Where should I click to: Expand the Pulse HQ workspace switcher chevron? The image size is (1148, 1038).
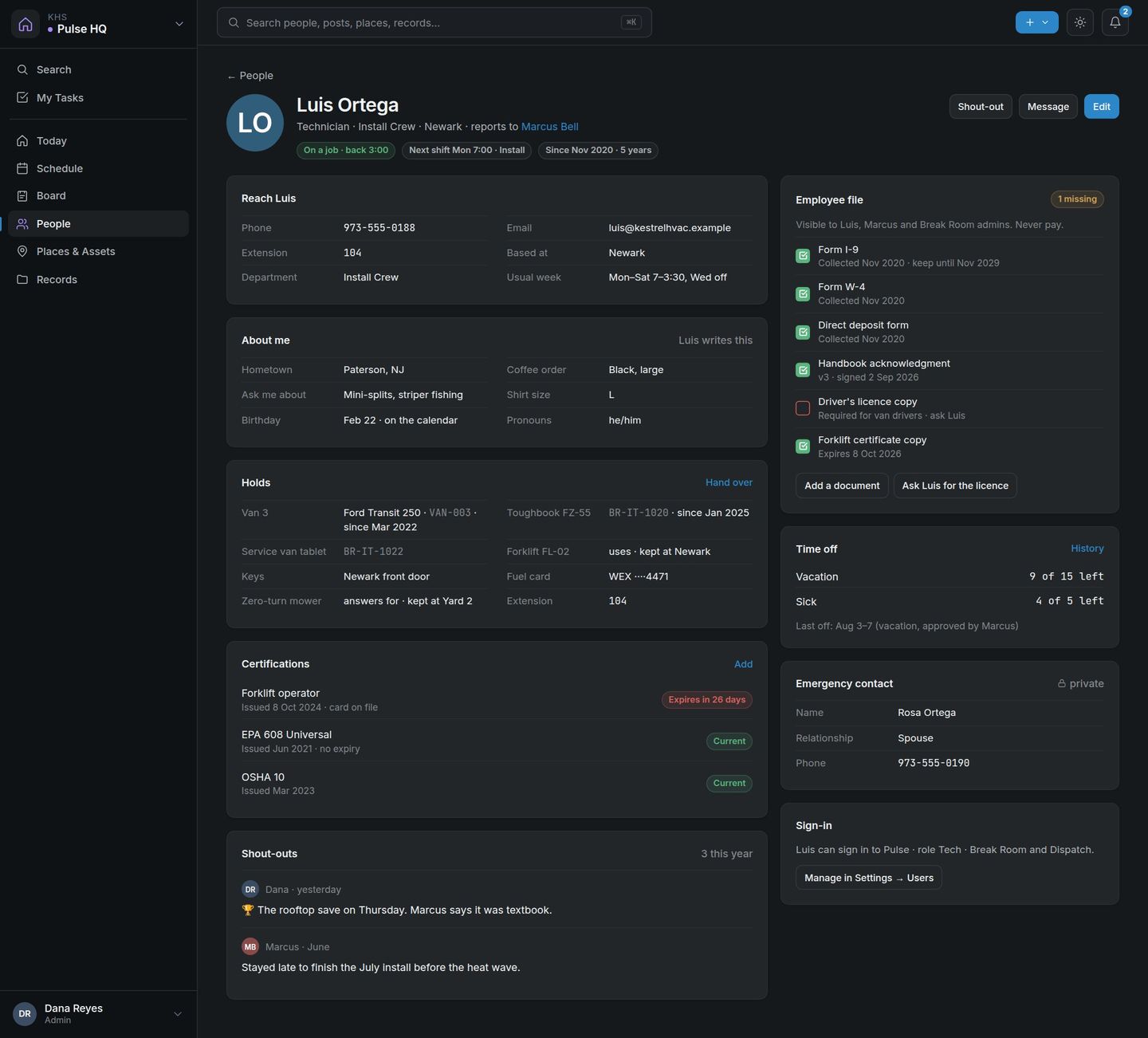pos(179,24)
